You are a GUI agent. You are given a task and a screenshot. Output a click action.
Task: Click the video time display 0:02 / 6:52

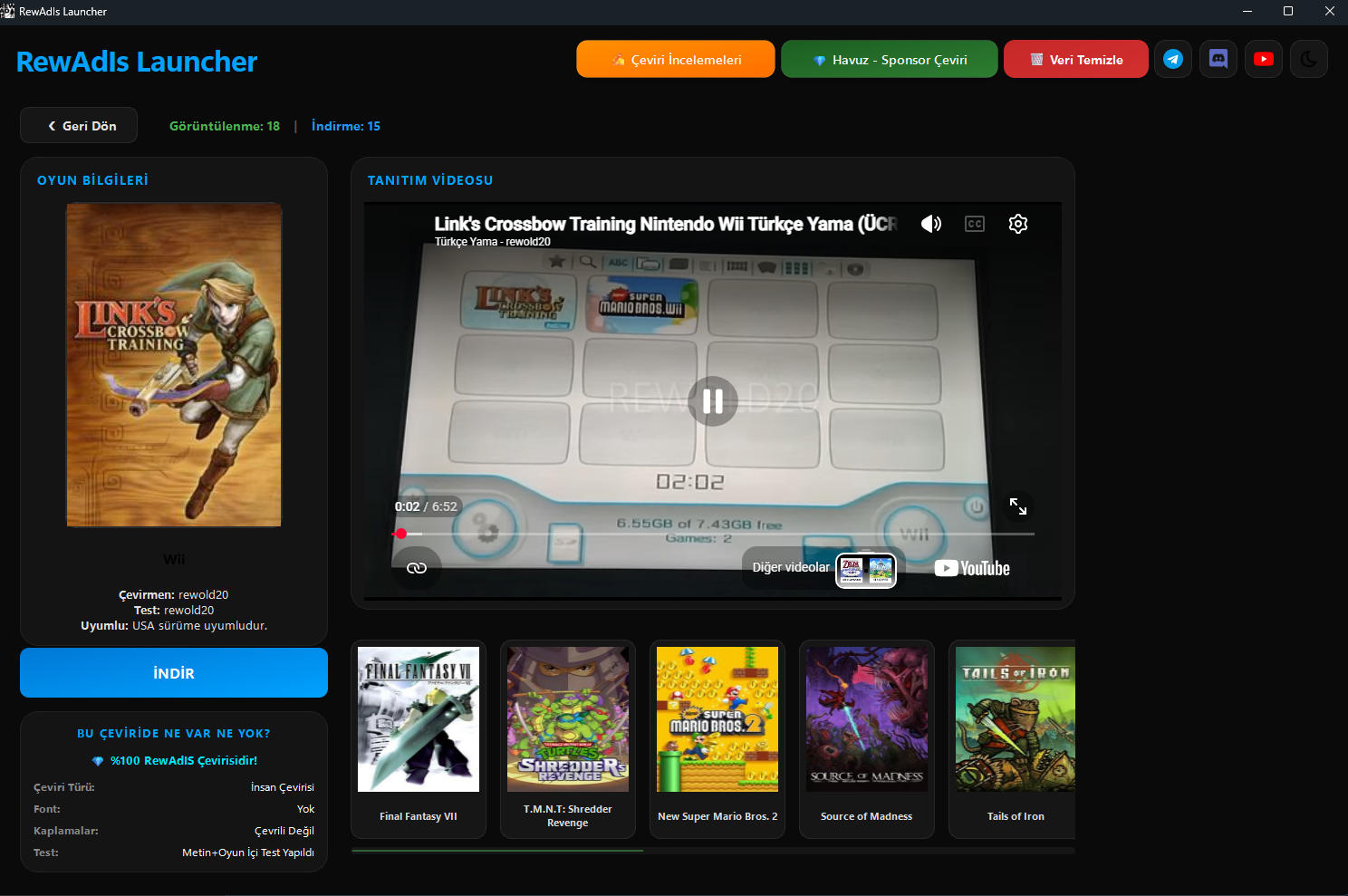coord(426,506)
